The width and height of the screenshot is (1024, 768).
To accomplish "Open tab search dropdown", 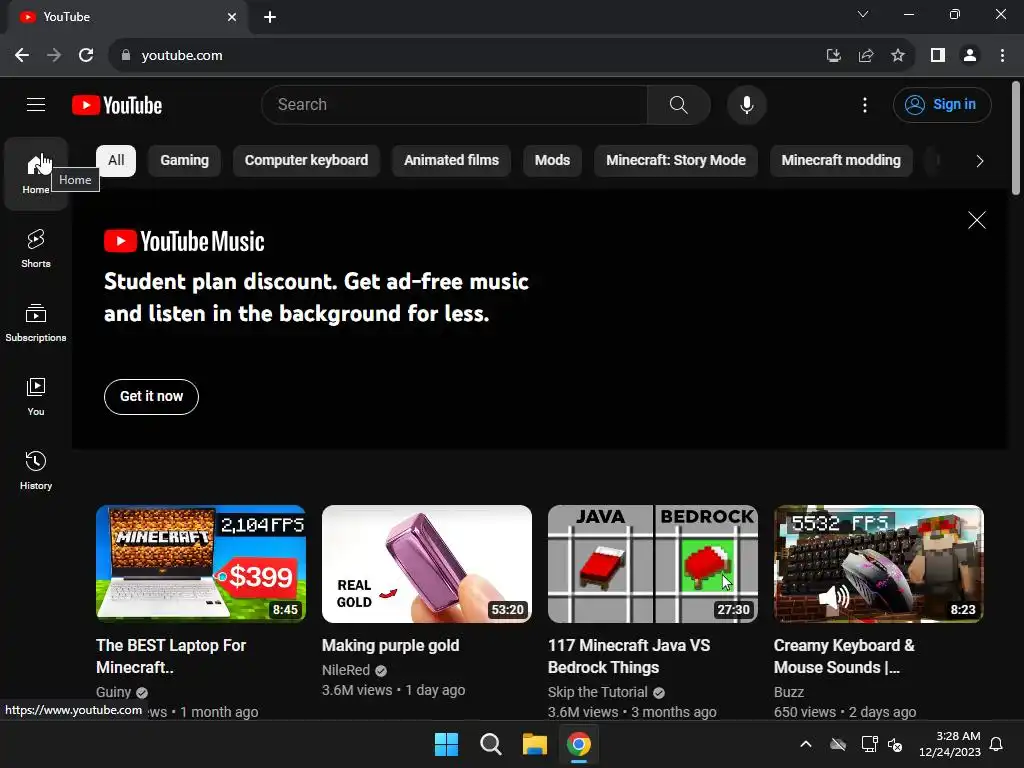I will coord(863,14).
